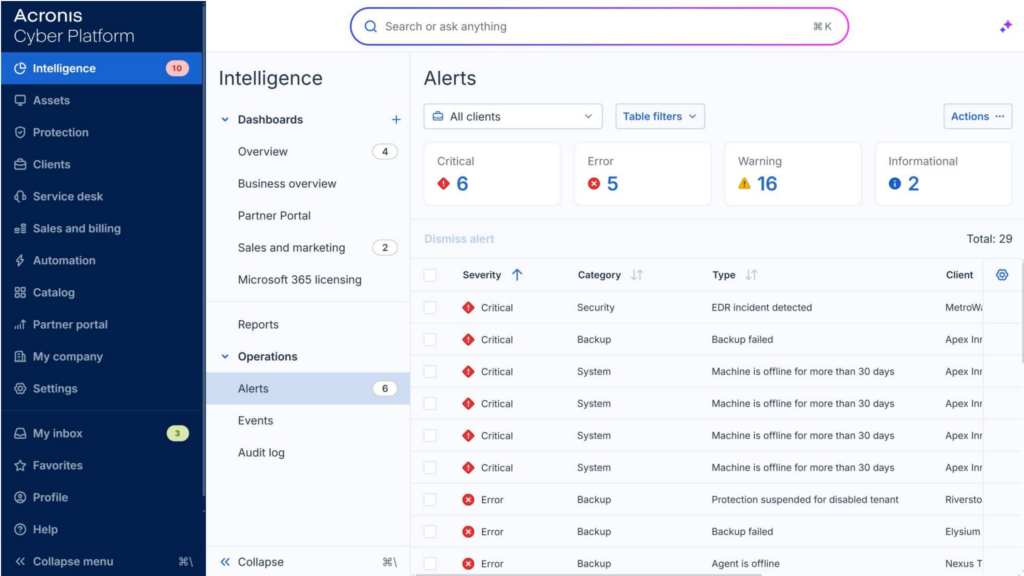Click Profile person icon
1024x576 pixels.
pyautogui.click(x=20, y=497)
